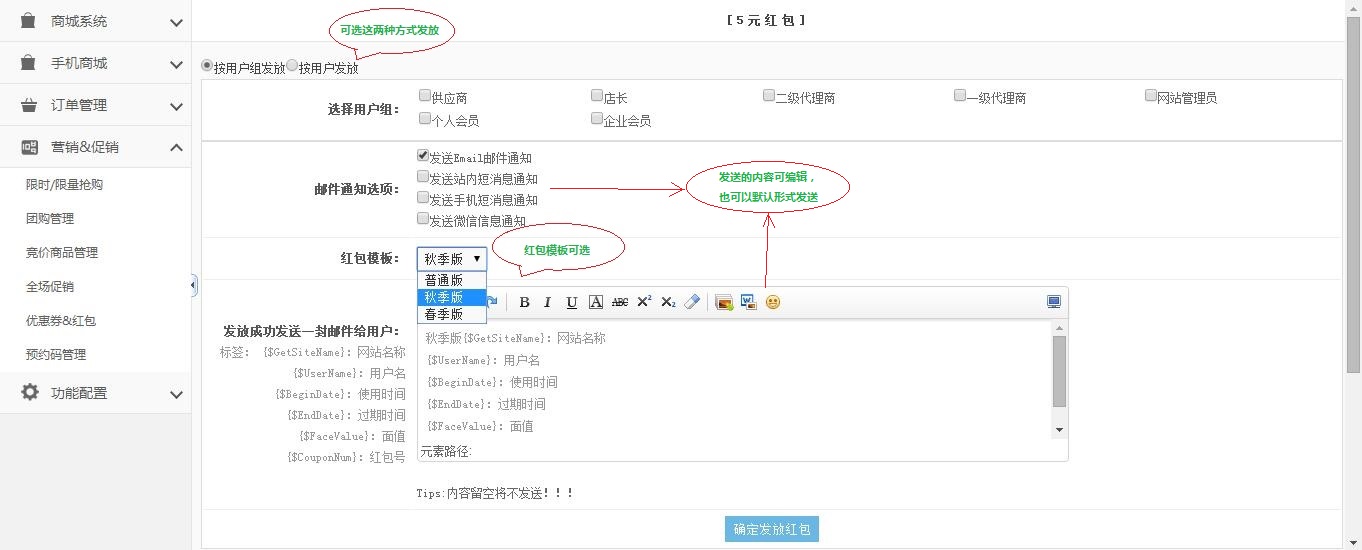Image resolution: width=1362 pixels, height=550 pixels.
Task: Click the eraser clear-formatting icon
Action: click(692, 302)
